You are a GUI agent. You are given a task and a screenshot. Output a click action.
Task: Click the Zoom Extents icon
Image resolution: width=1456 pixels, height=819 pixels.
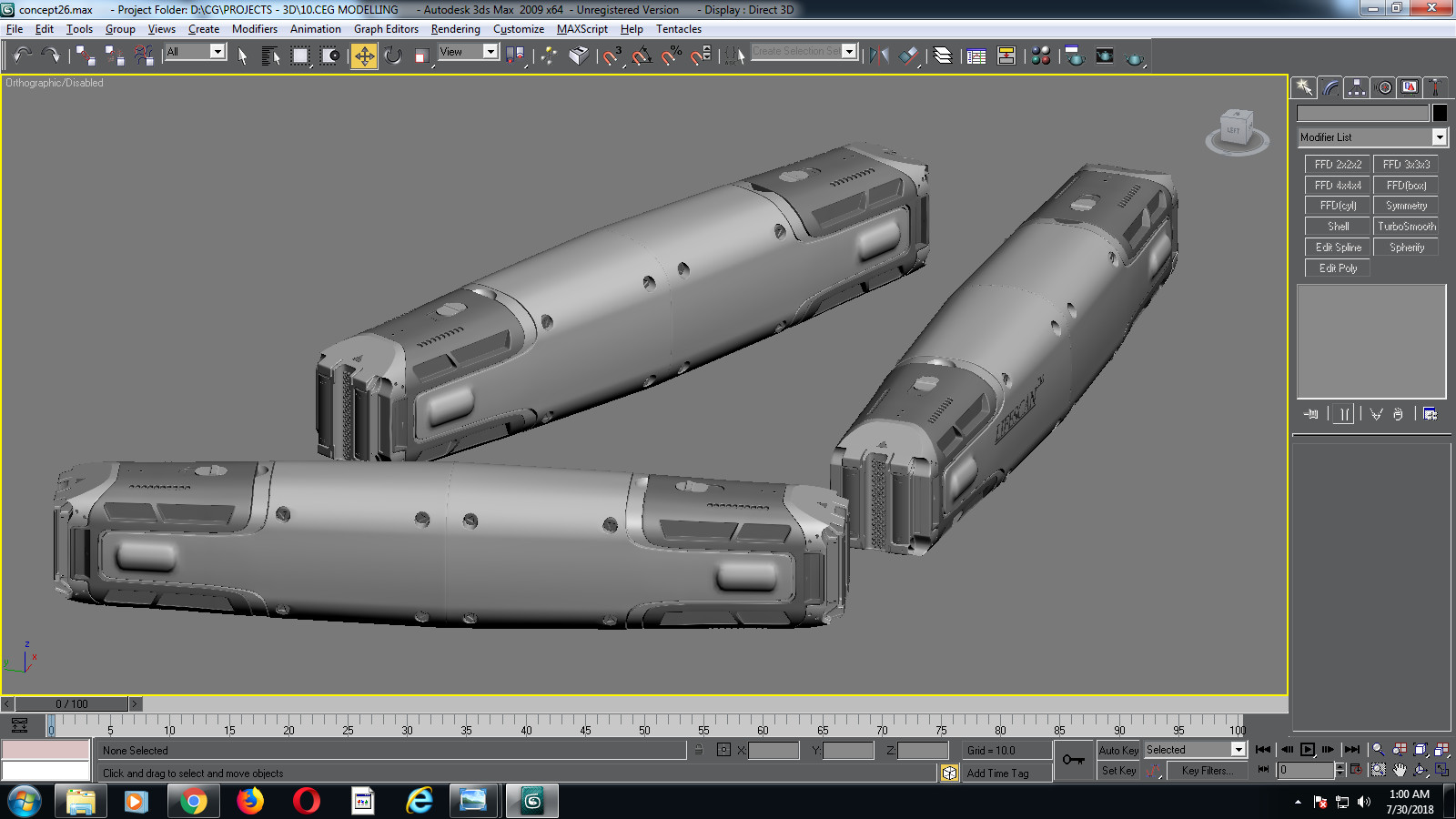click(x=1420, y=749)
